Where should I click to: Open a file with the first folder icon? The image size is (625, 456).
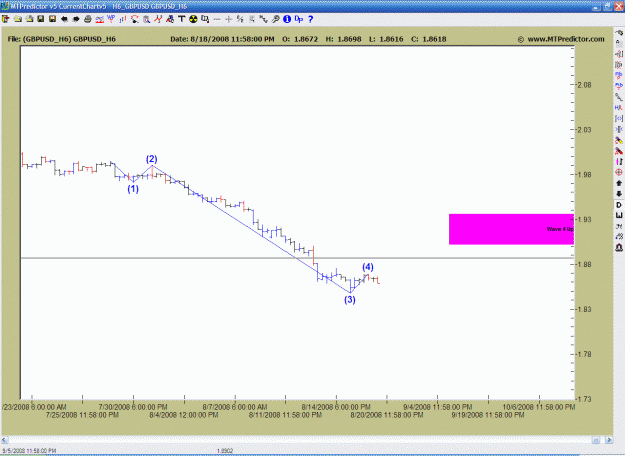[x=18, y=19]
